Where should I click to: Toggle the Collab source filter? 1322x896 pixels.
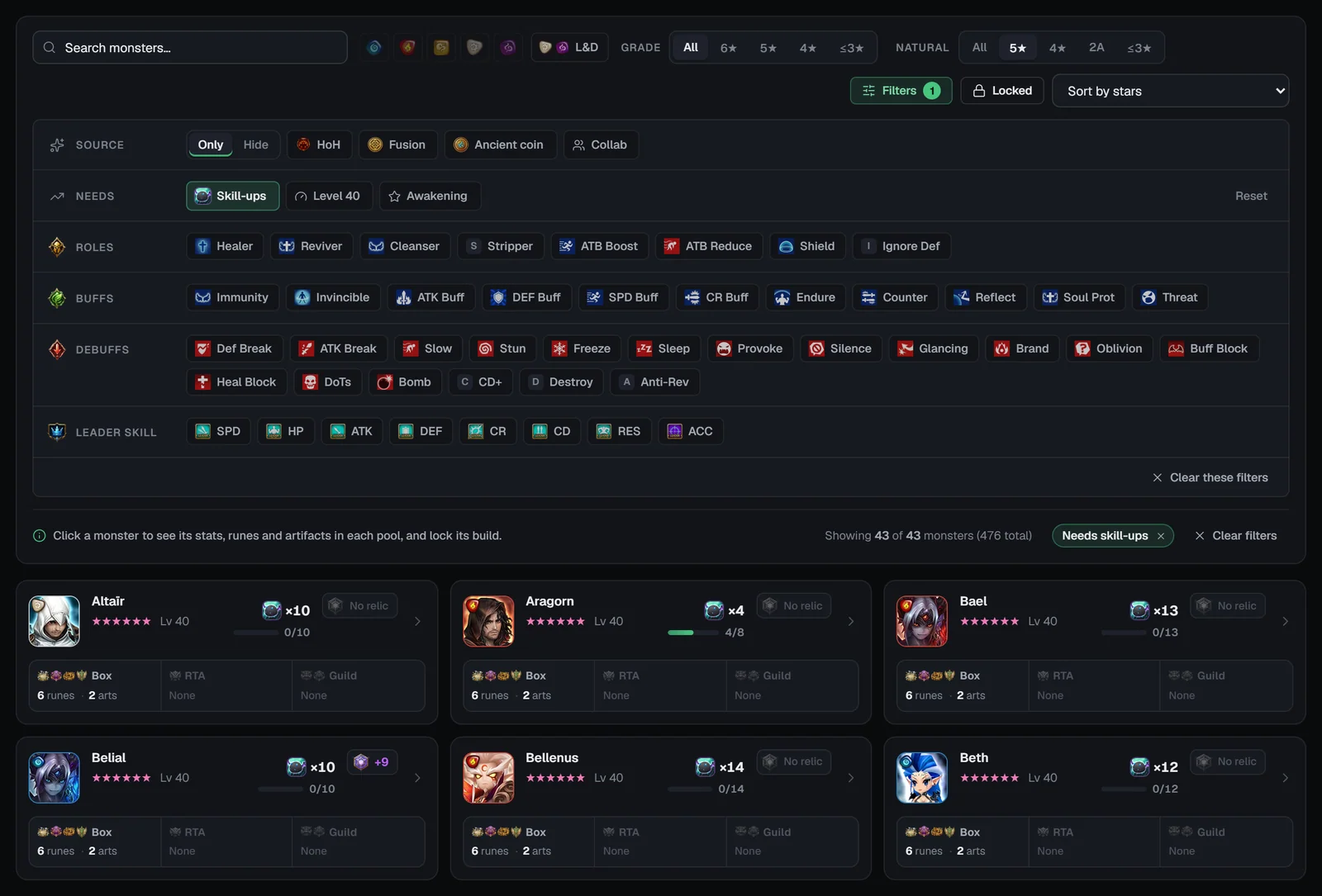pyautogui.click(x=601, y=145)
